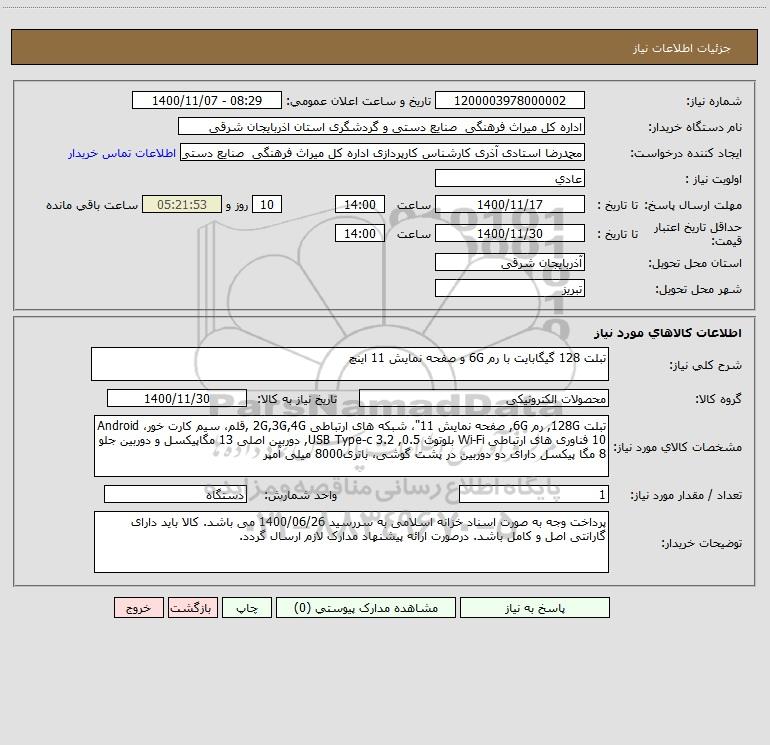This screenshot has width=770, height=745.
Task: Click the واحد شمارش field دستگاه
Action: pyautogui.click(x=175, y=495)
